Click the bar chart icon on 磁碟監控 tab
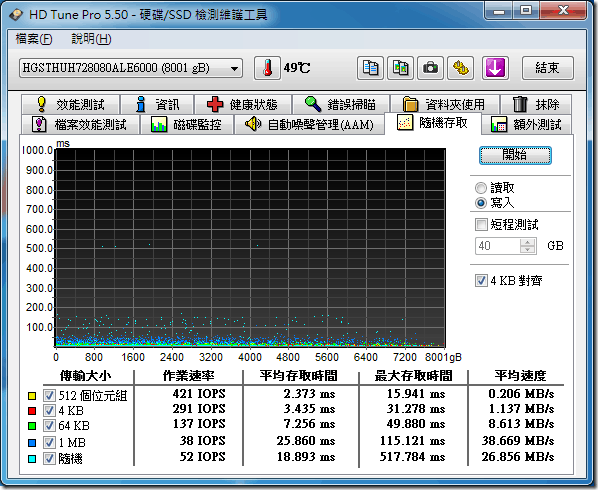 (x=159, y=124)
